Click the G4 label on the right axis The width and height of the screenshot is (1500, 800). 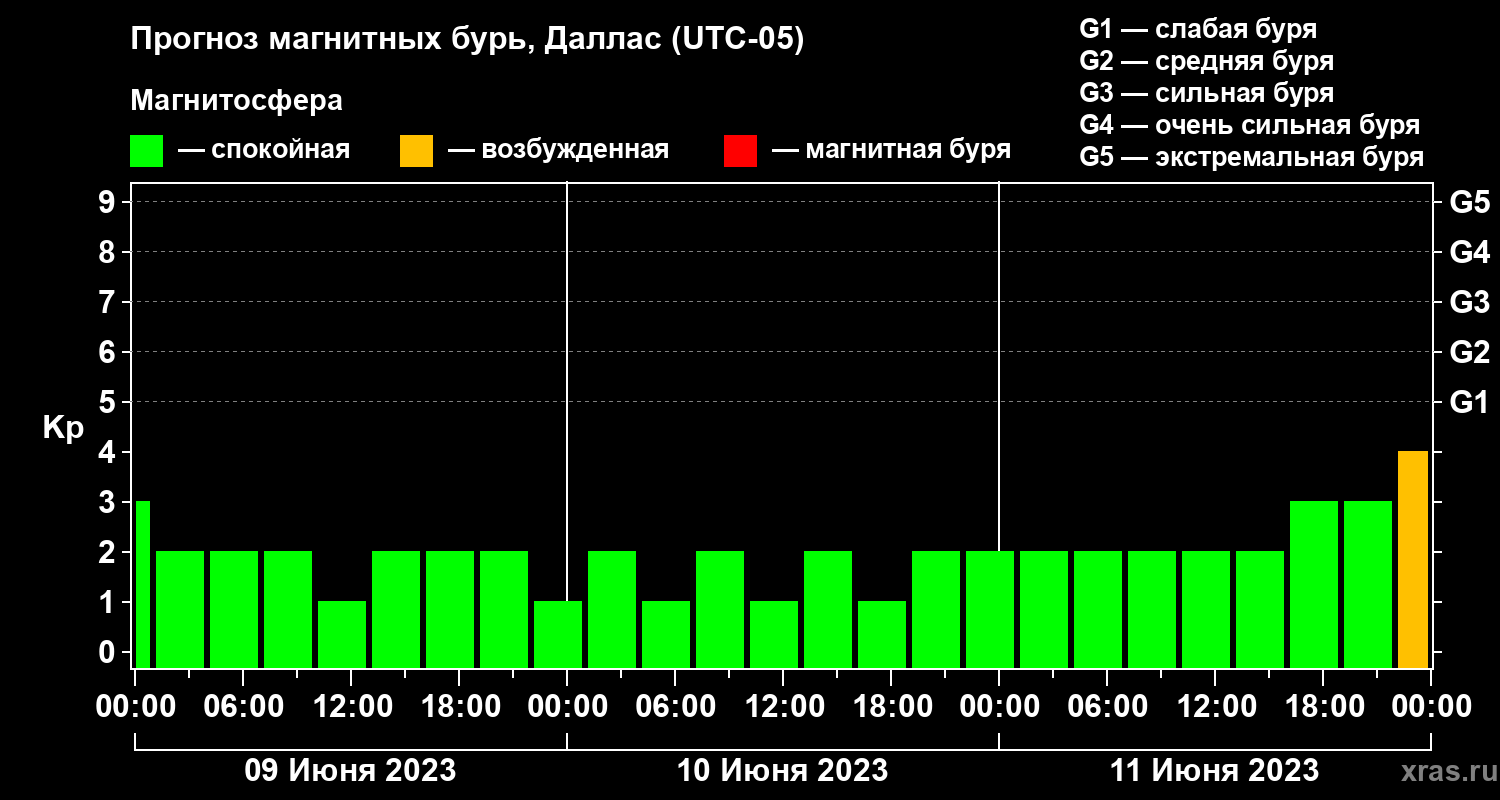[1469, 252]
